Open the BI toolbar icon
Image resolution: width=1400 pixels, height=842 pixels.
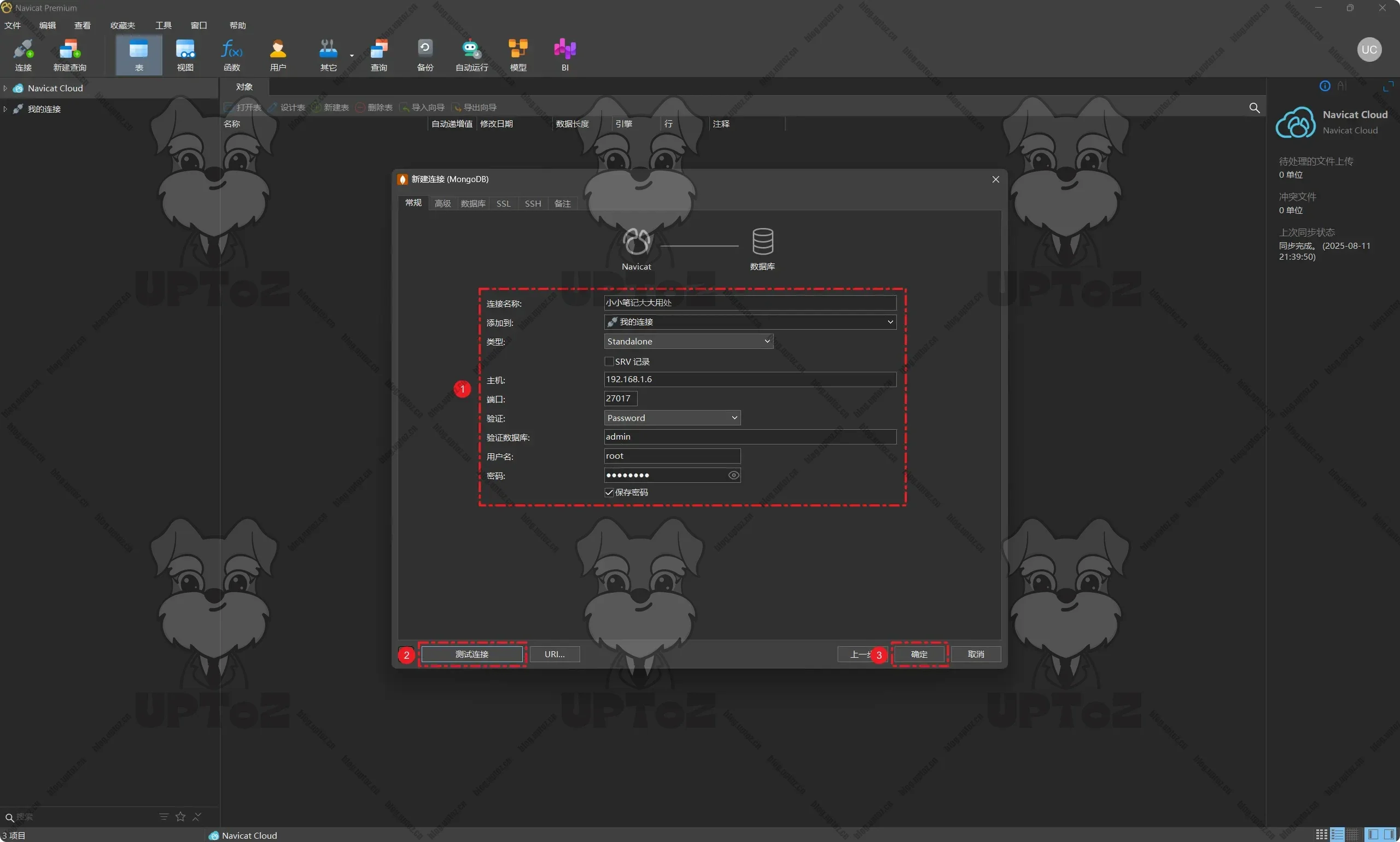coord(565,55)
